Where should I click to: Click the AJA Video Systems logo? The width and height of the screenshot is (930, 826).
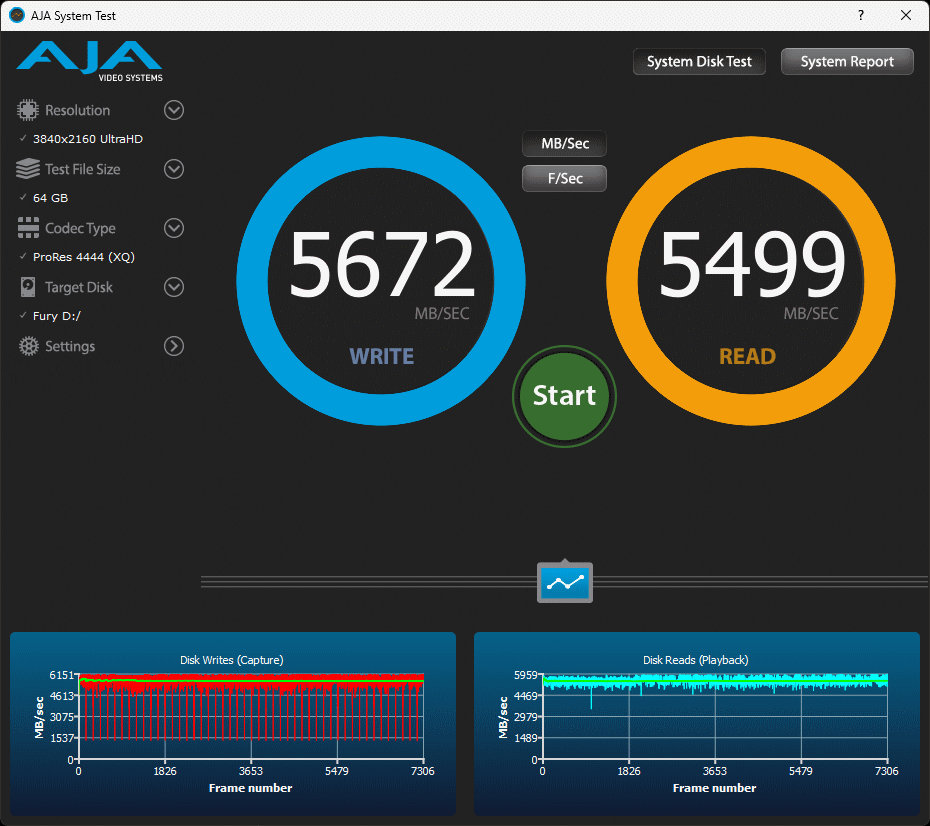89,60
